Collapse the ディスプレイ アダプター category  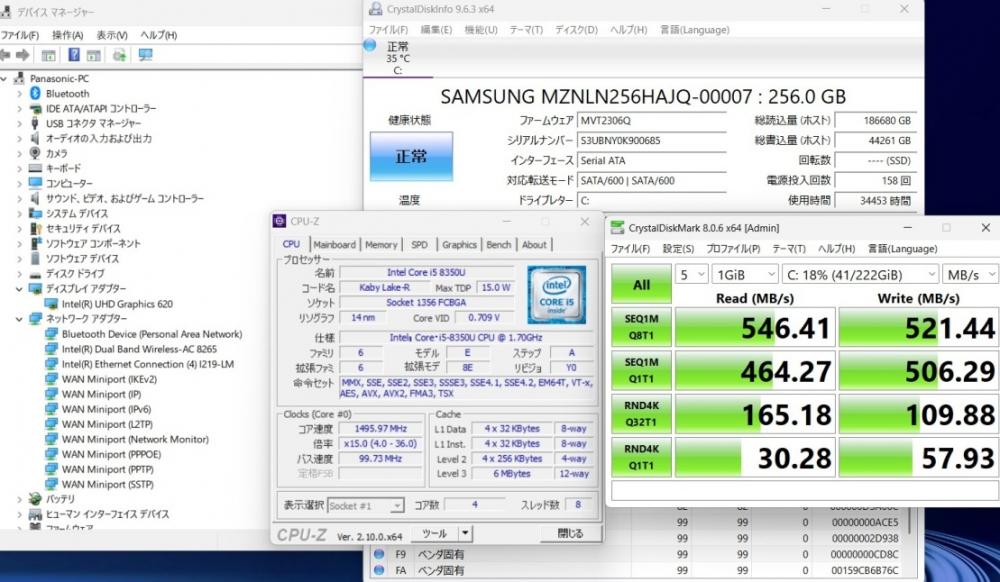pos(19,289)
